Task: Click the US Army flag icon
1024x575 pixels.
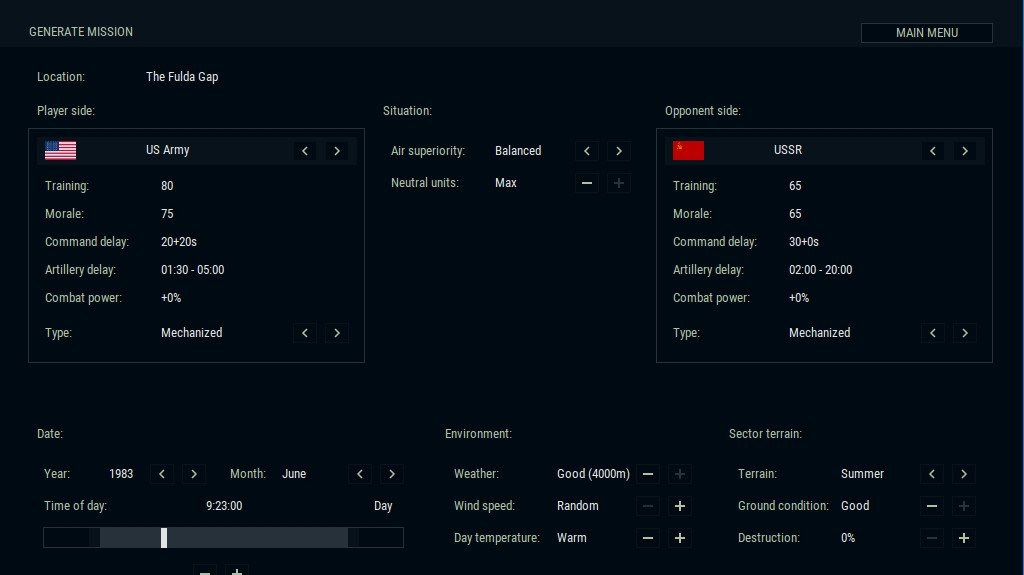Action: pos(61,151)
